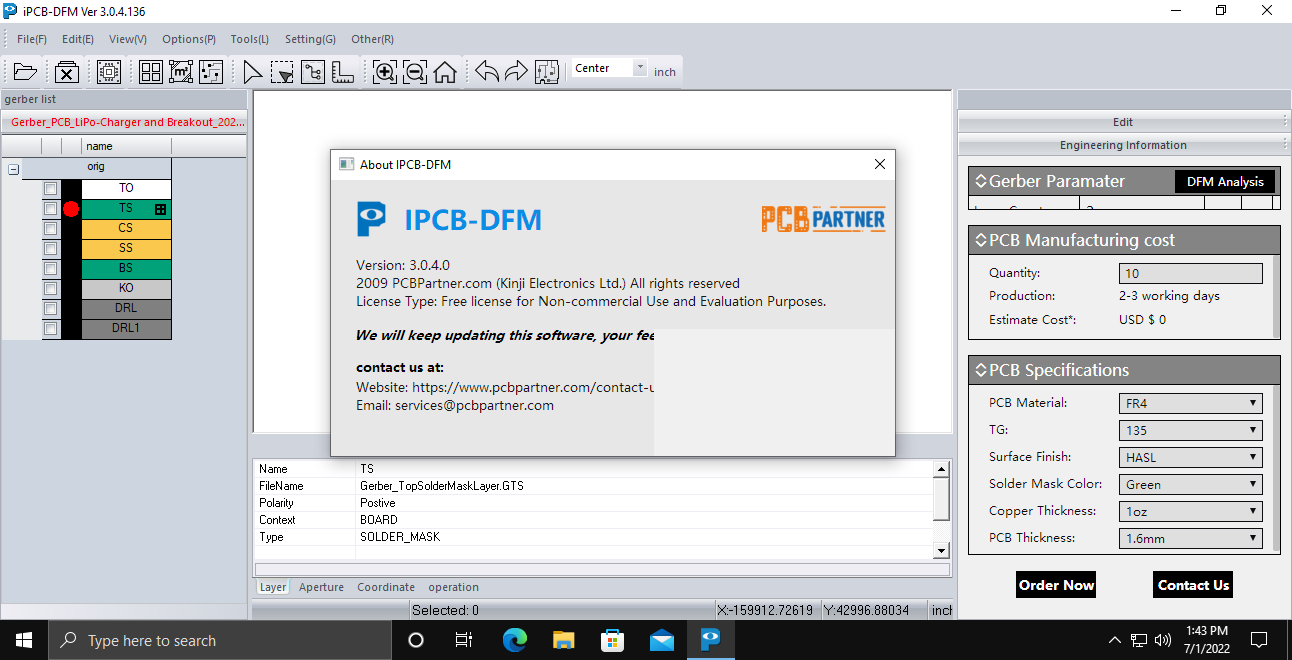Click the Order Now button

coord(1056,585)
